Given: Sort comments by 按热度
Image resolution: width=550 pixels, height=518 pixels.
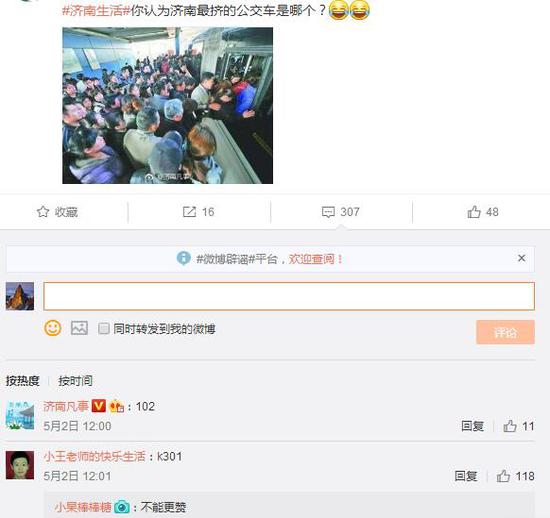Looking at the screenshot, I should (x=22, y=381).
